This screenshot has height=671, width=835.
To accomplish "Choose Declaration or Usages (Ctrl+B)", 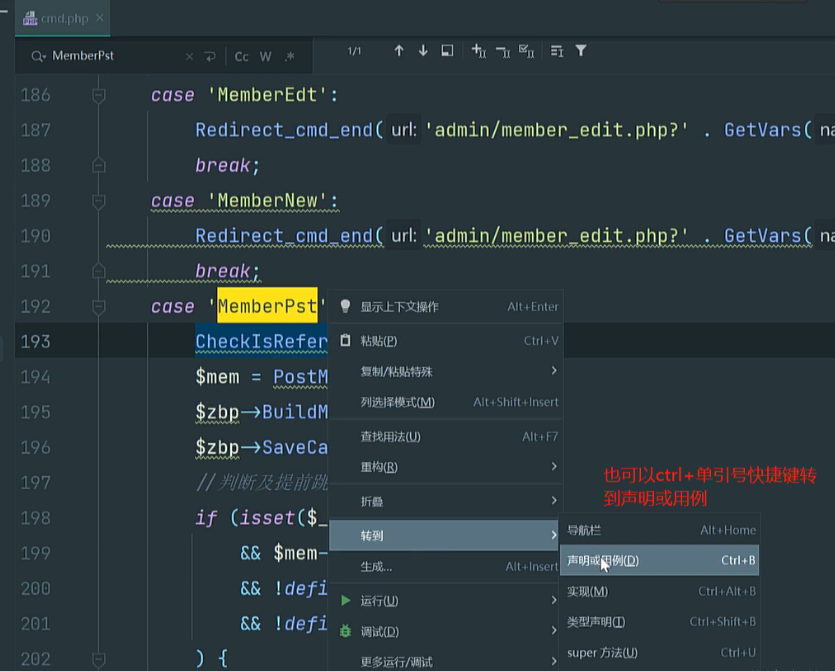I will pos(660,560).
